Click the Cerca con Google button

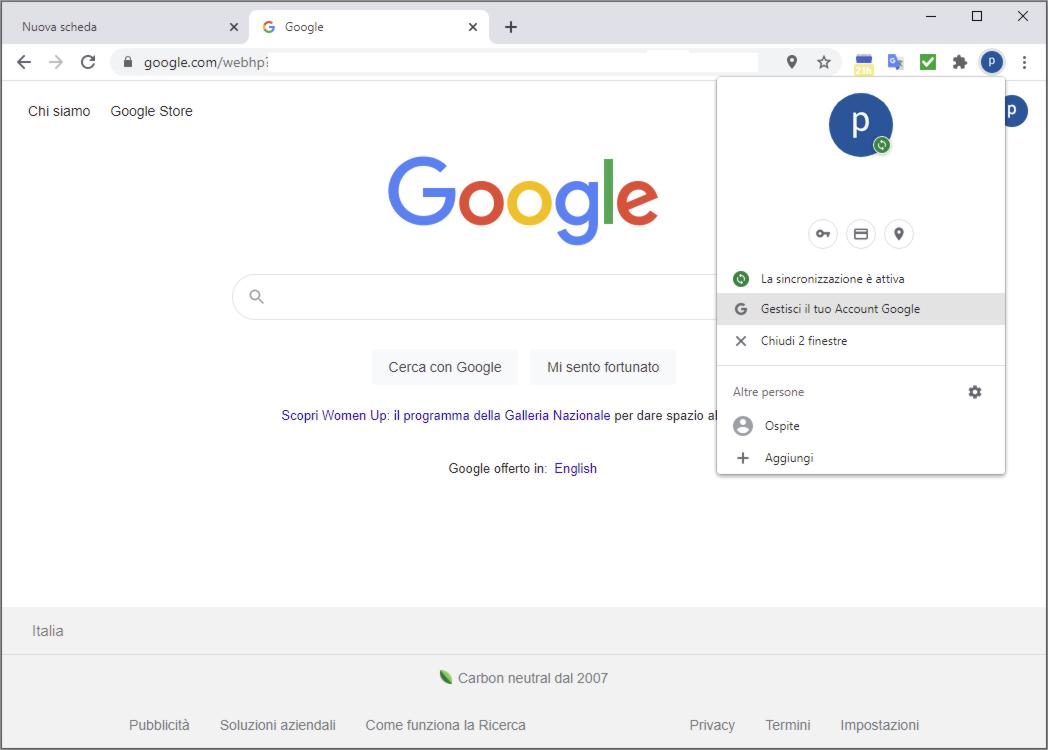444,367
